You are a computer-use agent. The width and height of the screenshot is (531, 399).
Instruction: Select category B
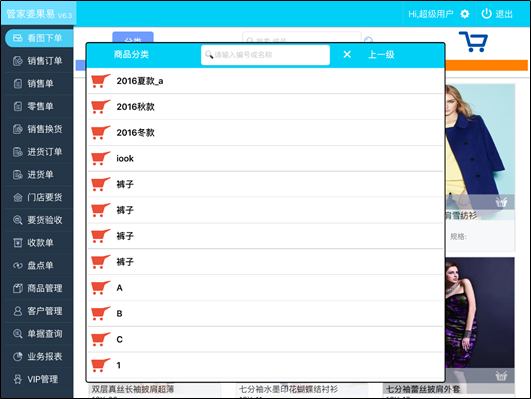click(x=266, y=313)
